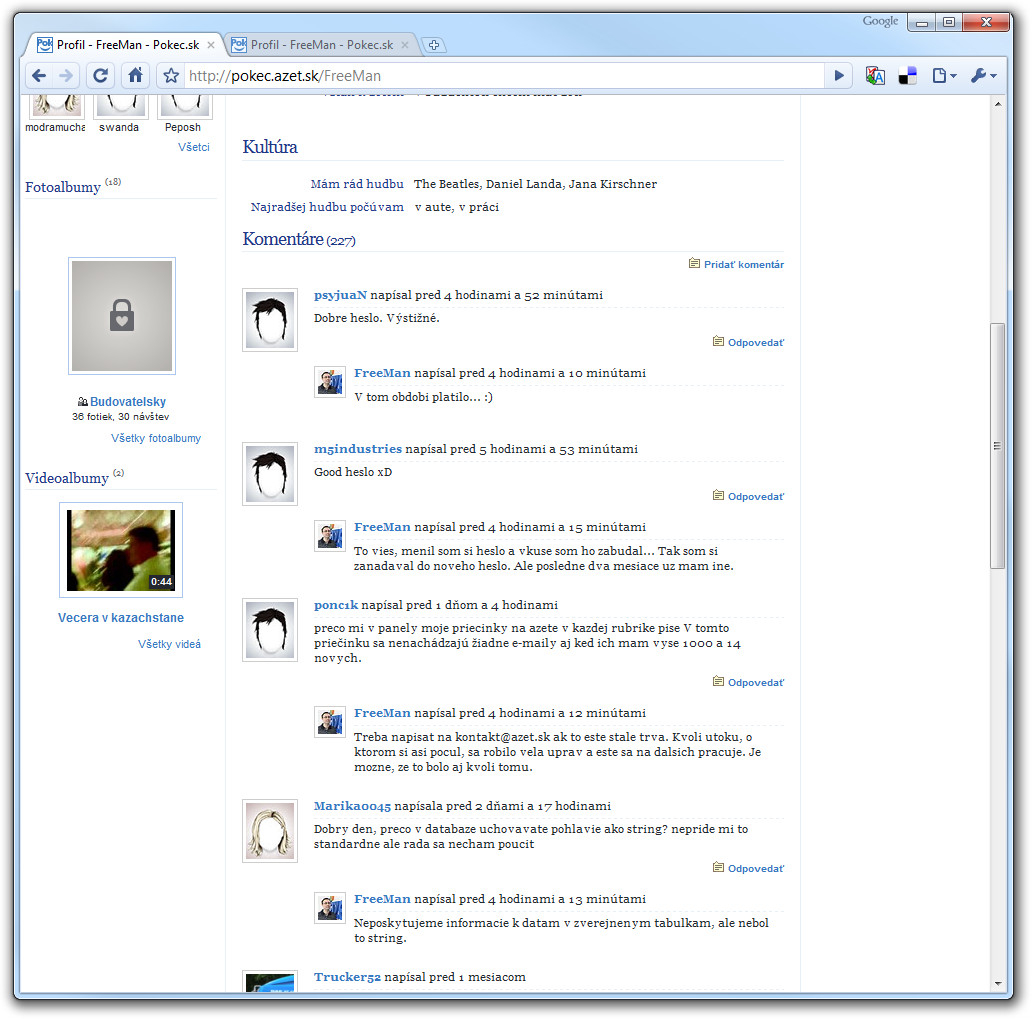Switch to the second Profil - FreeMan tab
This screenshot has height=1019, width=1032.
pyautogui.click(x=321, y=45)
